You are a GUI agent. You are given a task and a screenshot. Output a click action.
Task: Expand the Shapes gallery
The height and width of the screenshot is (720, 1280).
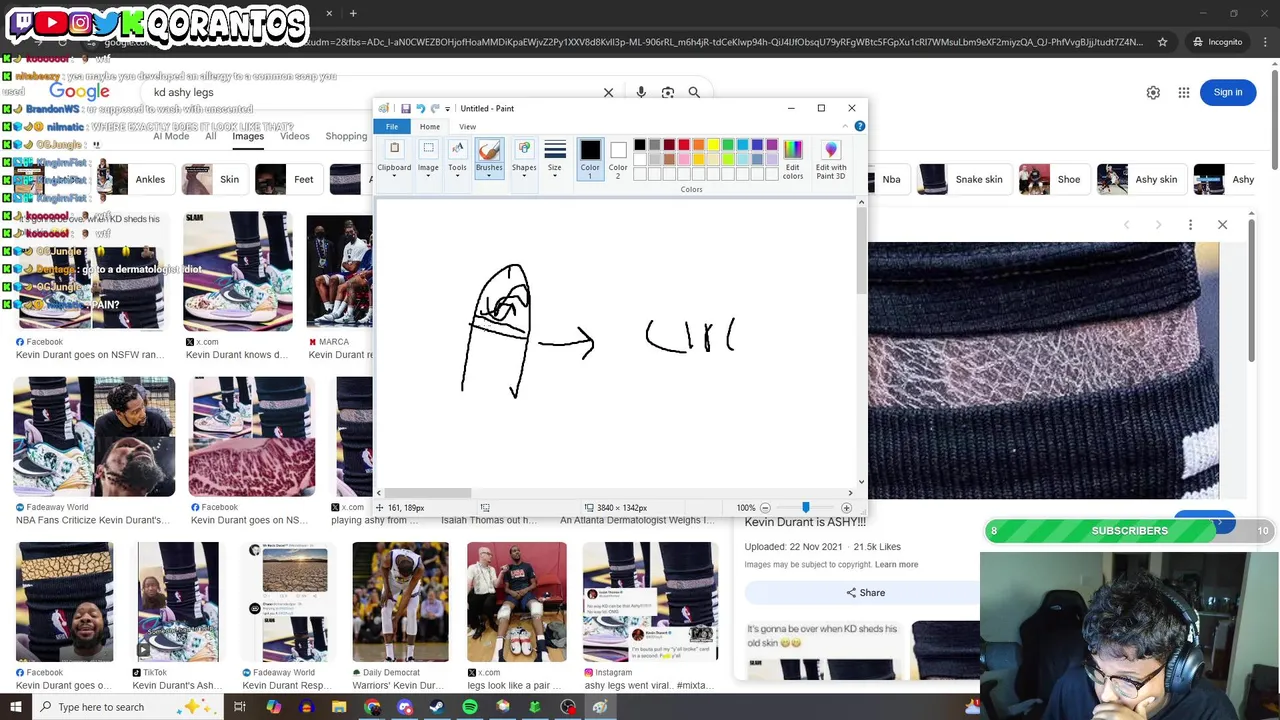point(524,159)
